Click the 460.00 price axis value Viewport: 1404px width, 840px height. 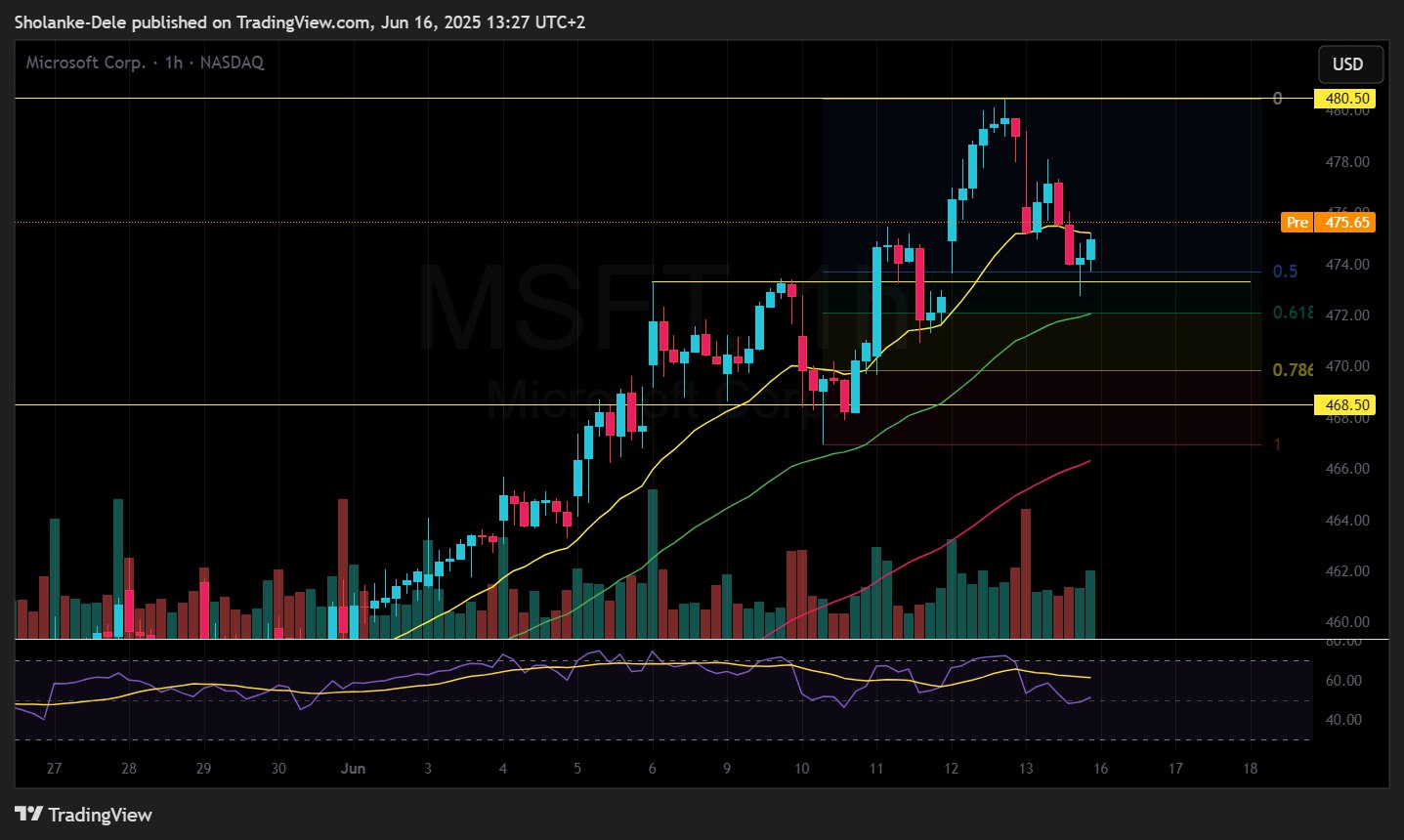(1347, 622)
